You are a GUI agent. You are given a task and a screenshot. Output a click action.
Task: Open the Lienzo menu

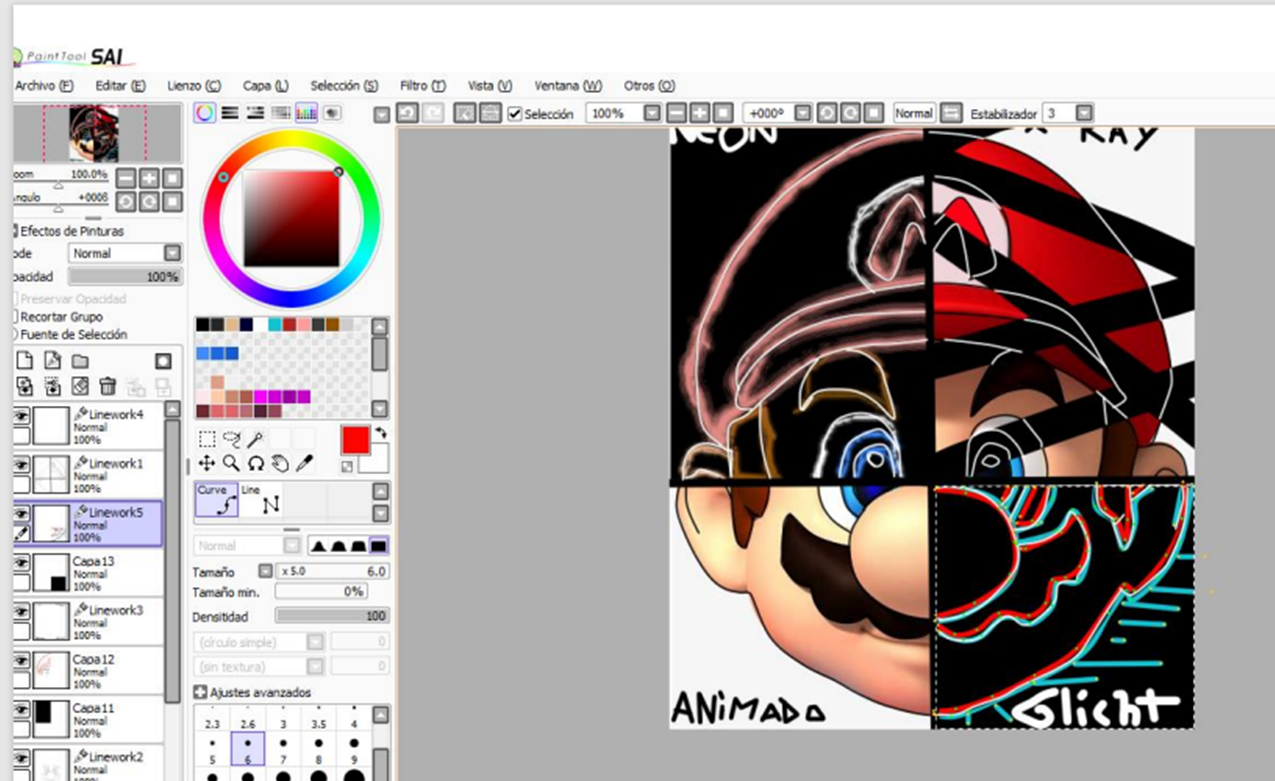pyautogui.click(x=194, y=86)
